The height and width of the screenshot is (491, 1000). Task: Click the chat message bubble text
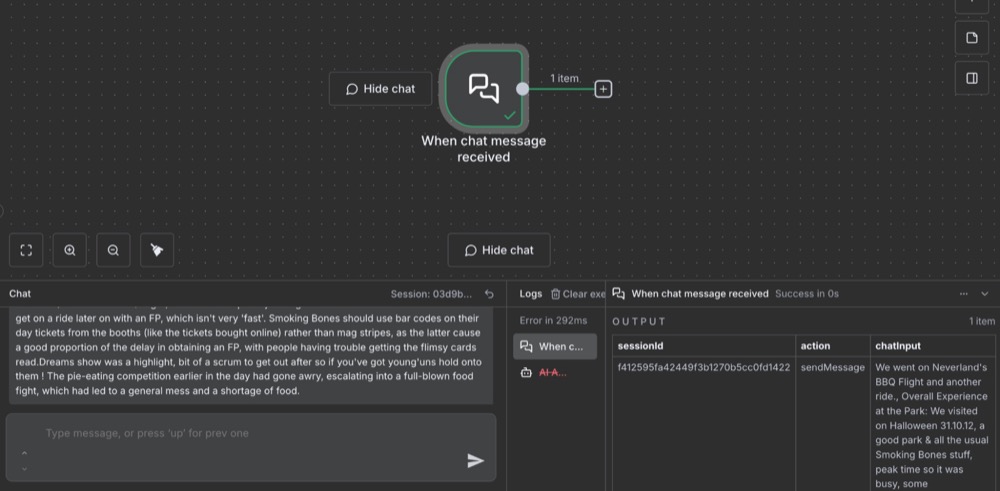[251, 355]
